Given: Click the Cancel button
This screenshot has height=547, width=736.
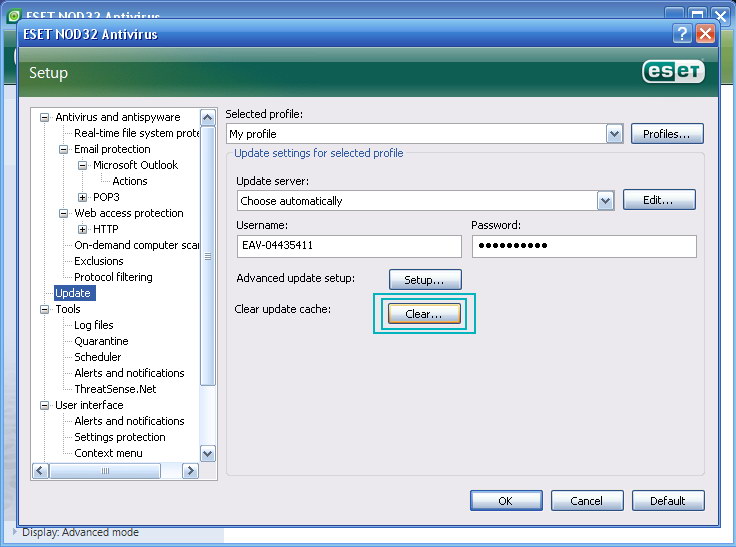Looking at the screenshot, I should [587, 501].
